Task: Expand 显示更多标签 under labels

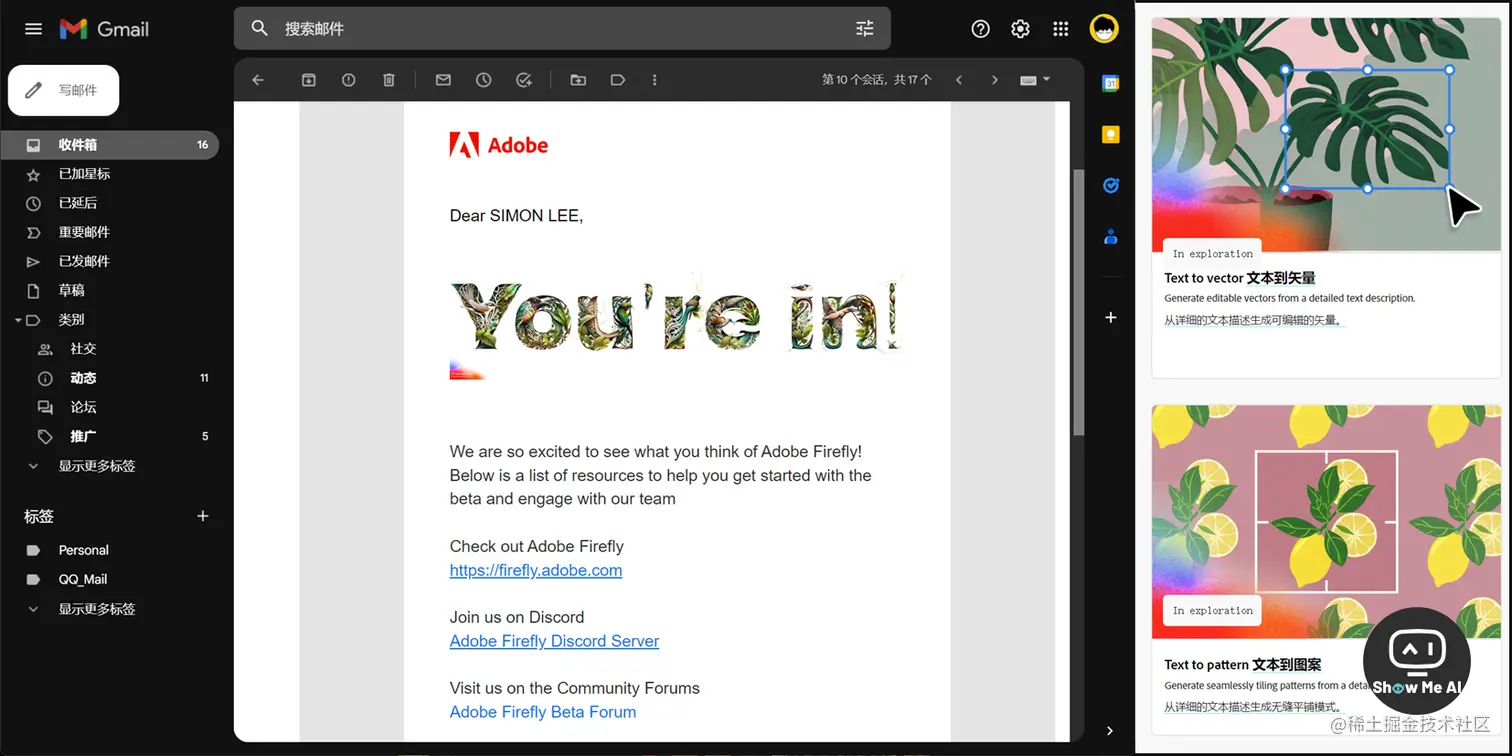Action: 96,609
